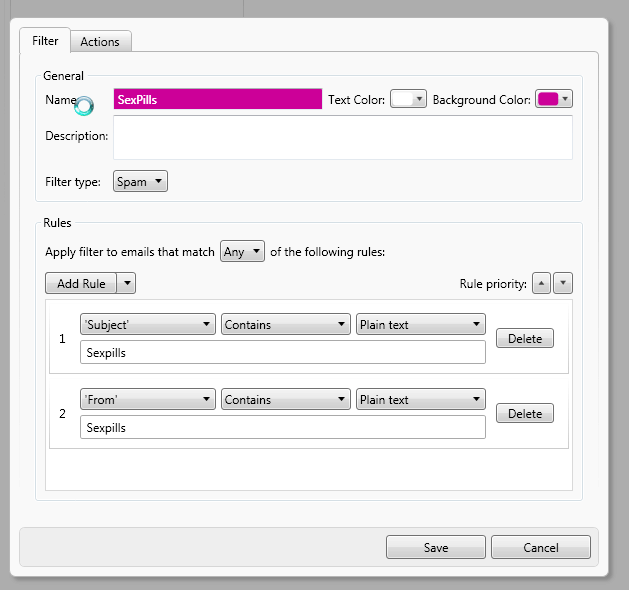Viewport: 629px width, 590px height.
Task: Click rule 1 Sexpills value field
Action: point(283,352)
